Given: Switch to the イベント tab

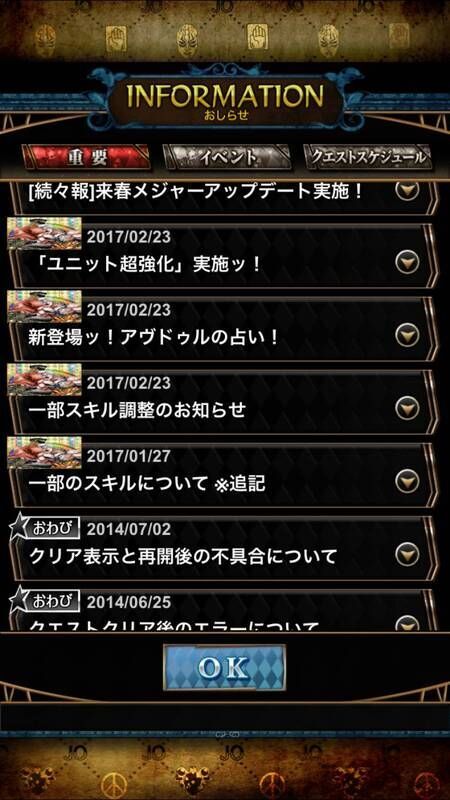Looking at the screenshot, I should point(227,158).
